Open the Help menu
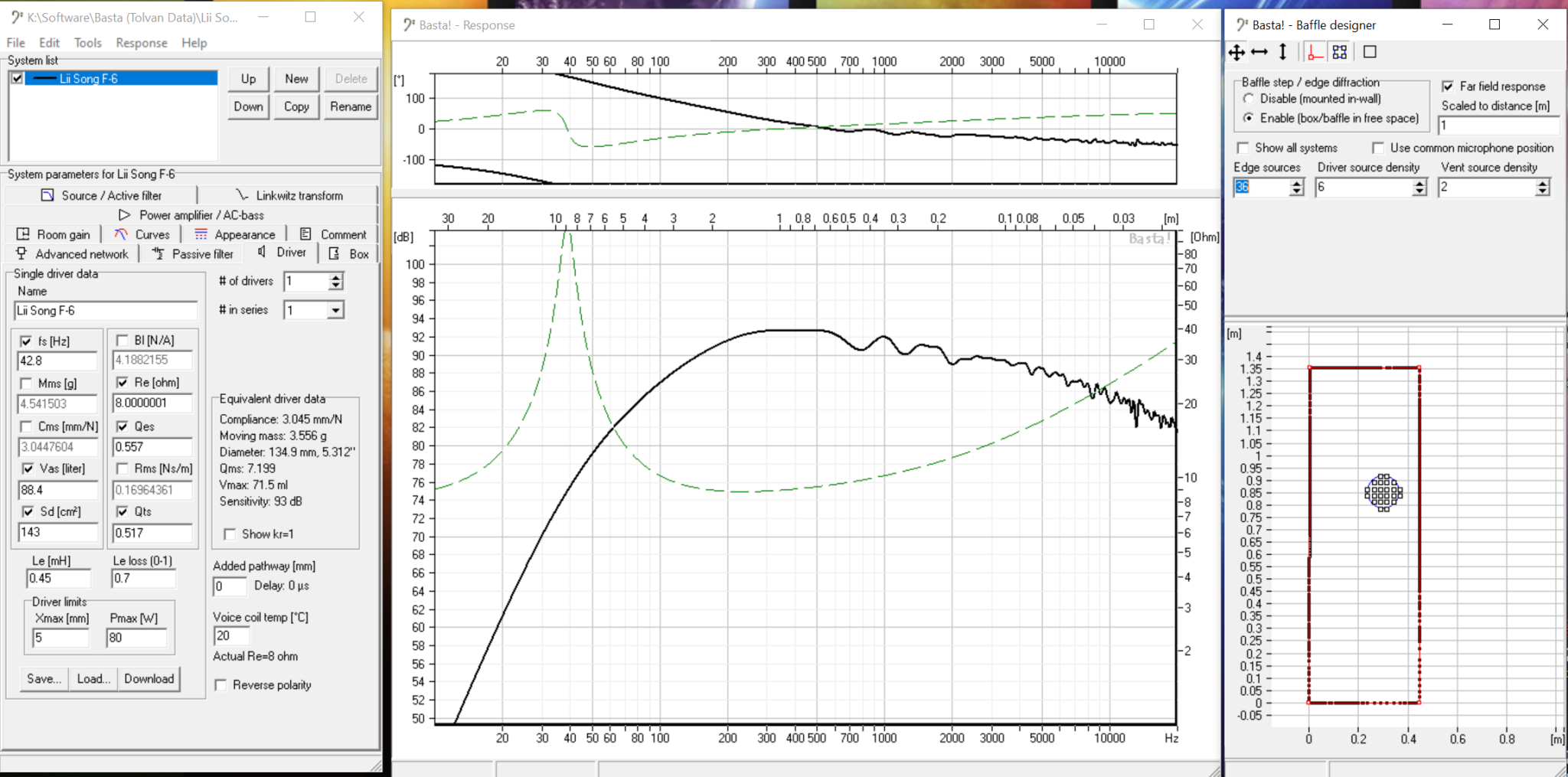This screenshot has height=777, width=1568. pos(194,43)
